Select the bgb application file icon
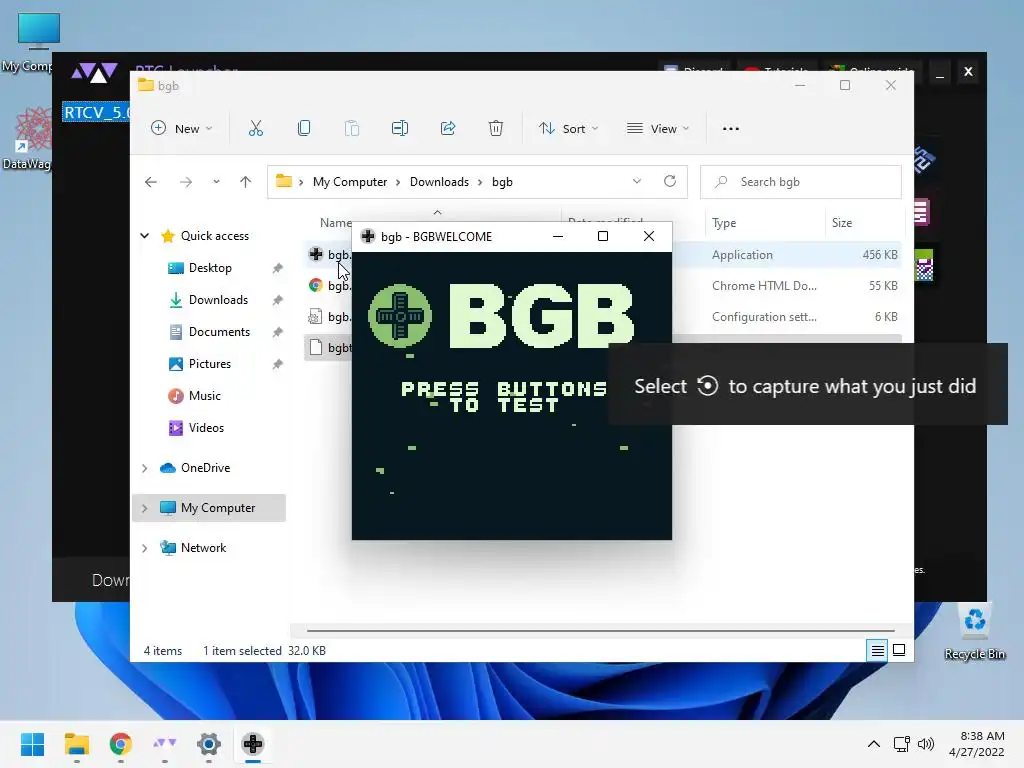The image size is (1024, 768). pos(316,255)
